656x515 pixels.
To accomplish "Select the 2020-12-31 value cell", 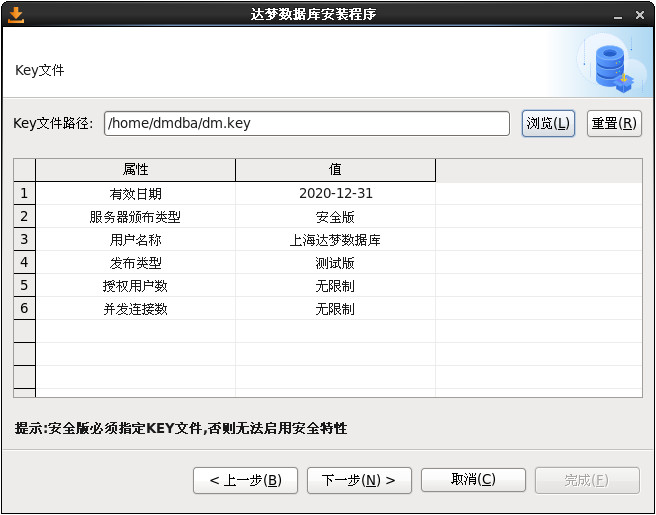I will point(336,194).
